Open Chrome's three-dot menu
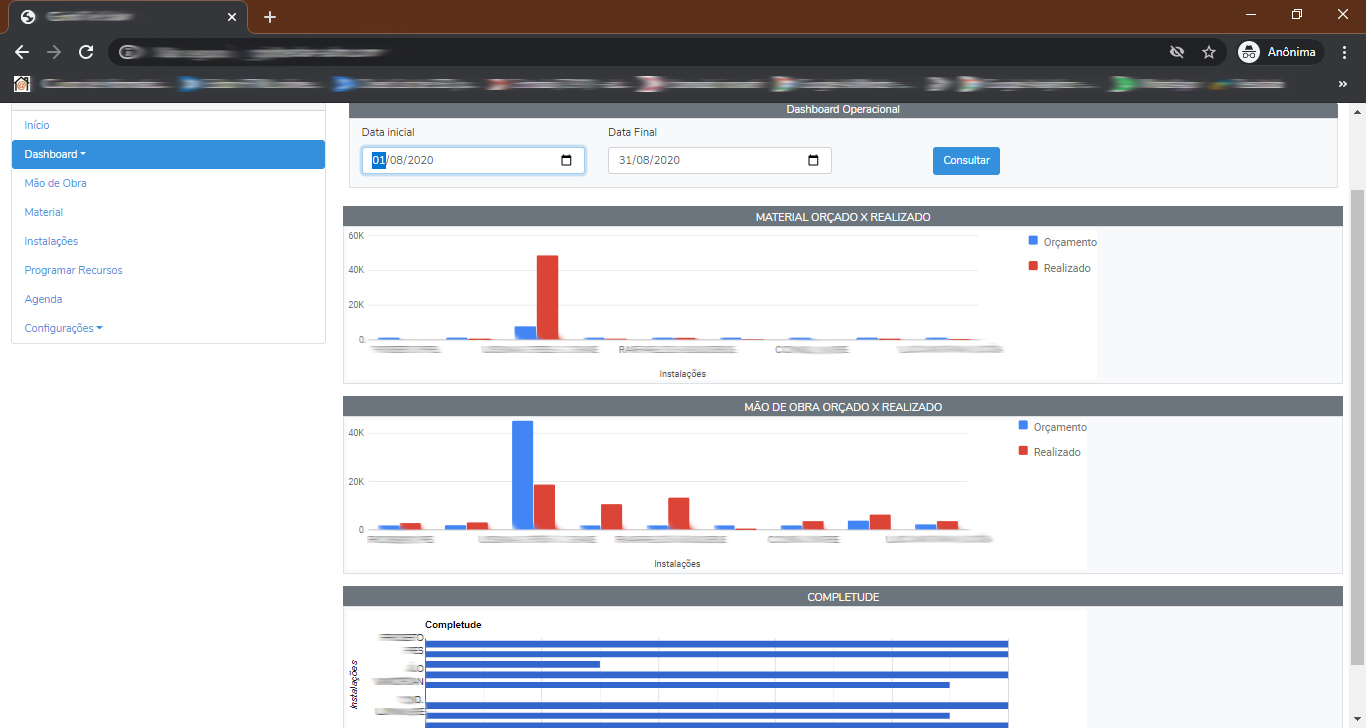This screenshot has height=728, width=1366. [x=1344, y=51]
